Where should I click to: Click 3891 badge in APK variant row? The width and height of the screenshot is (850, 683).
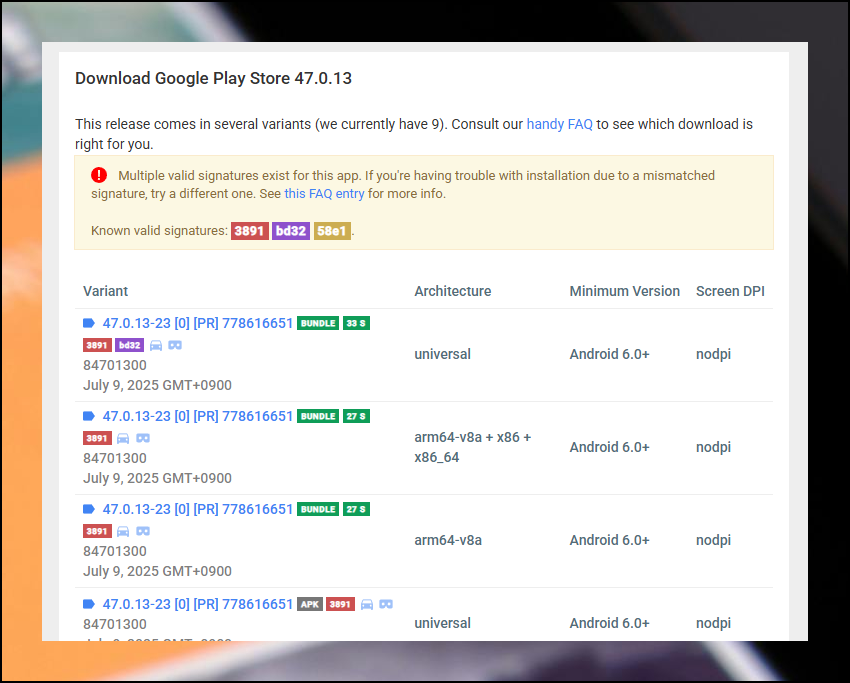pos(340,604)
